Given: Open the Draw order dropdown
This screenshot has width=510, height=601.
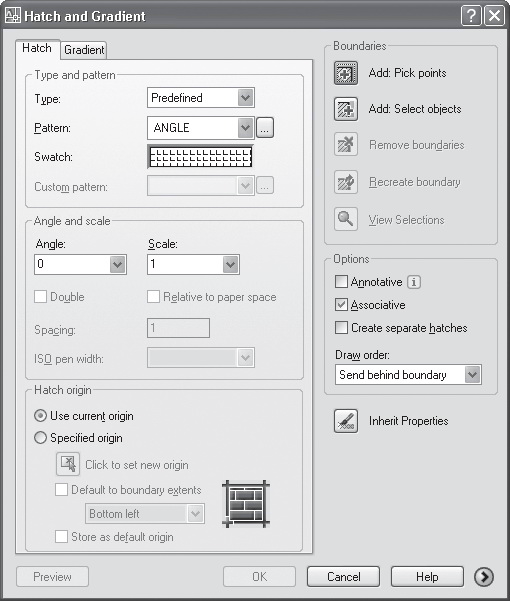Looking at the screenshot, I should coord(408,374).
